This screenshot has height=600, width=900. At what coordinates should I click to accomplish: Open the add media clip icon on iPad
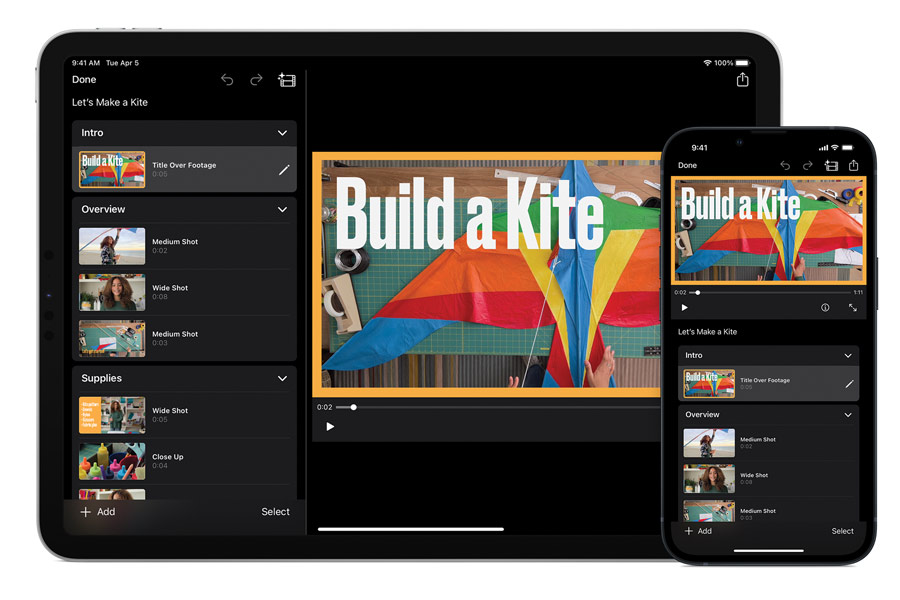[x=286, y=80]
